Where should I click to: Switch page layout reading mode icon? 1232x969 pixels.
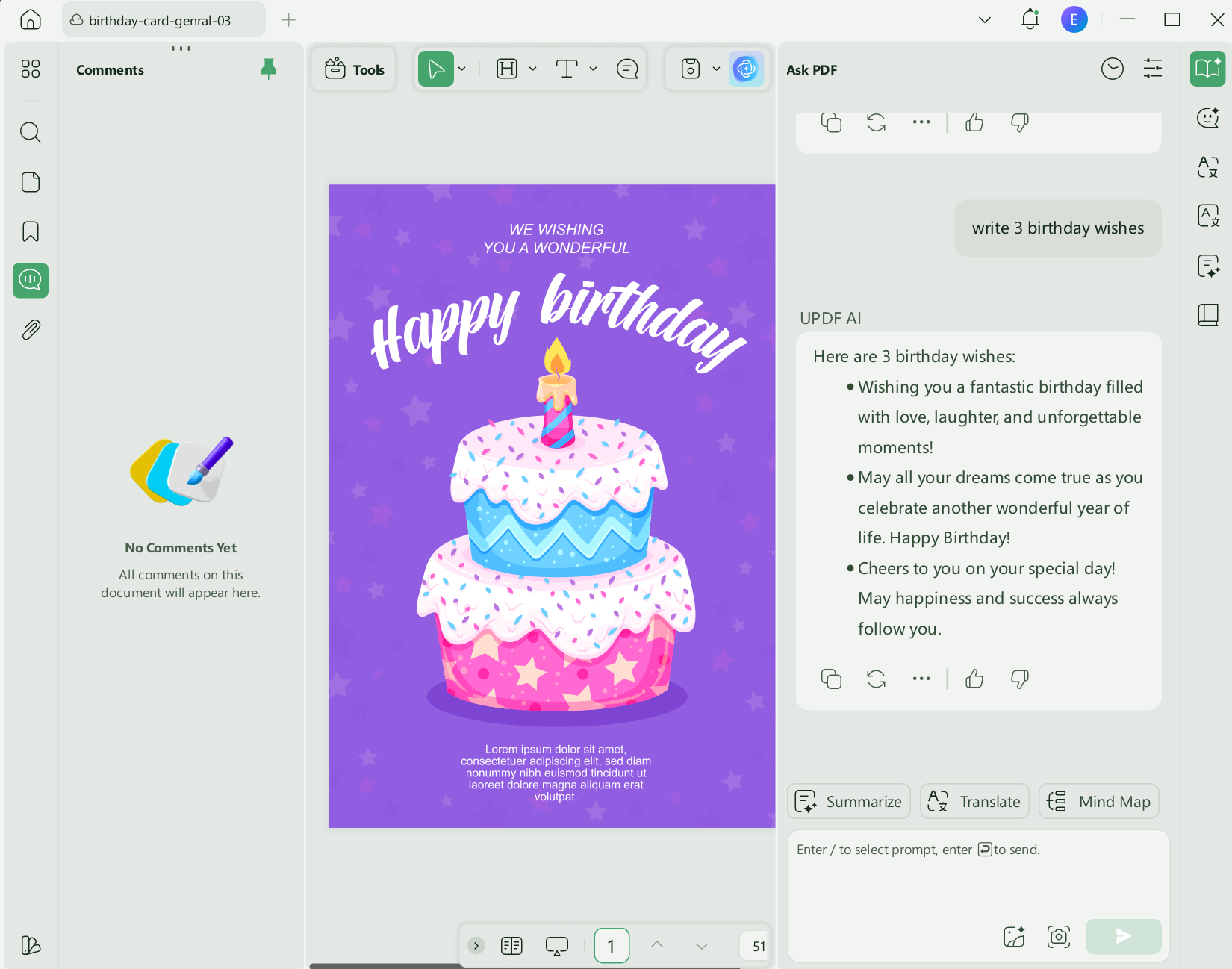(x=511, y=946)
